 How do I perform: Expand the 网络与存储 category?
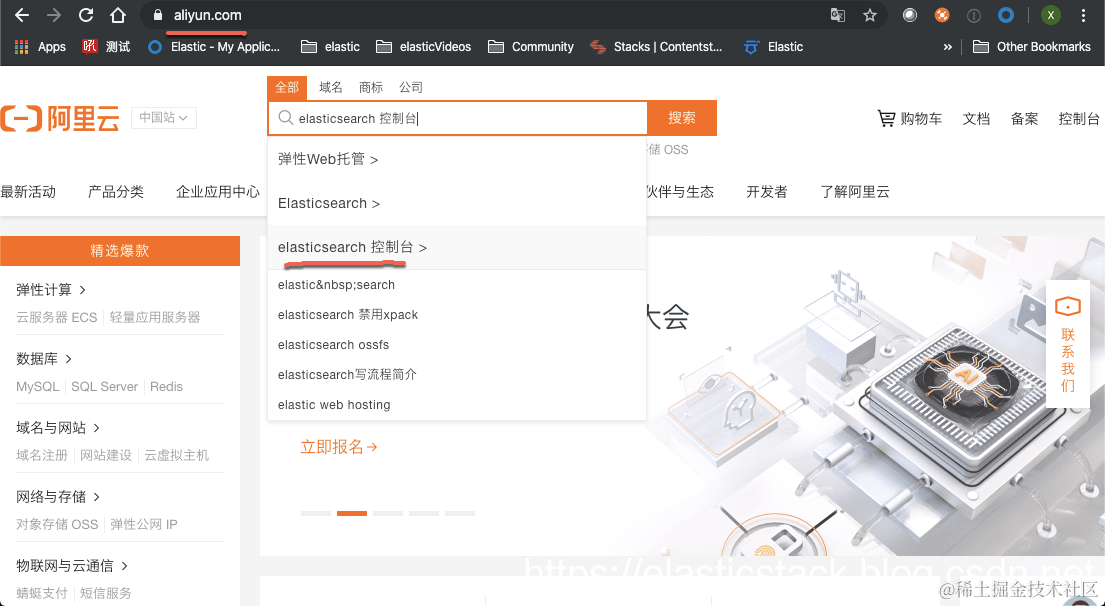click(x=58, y=497)
